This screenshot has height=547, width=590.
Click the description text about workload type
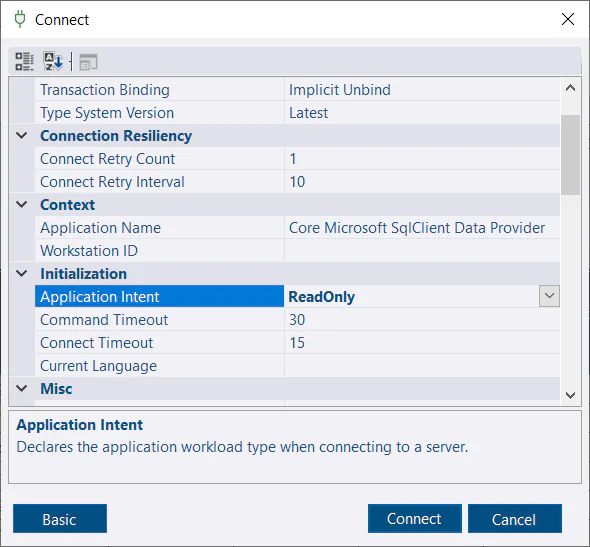242,447
